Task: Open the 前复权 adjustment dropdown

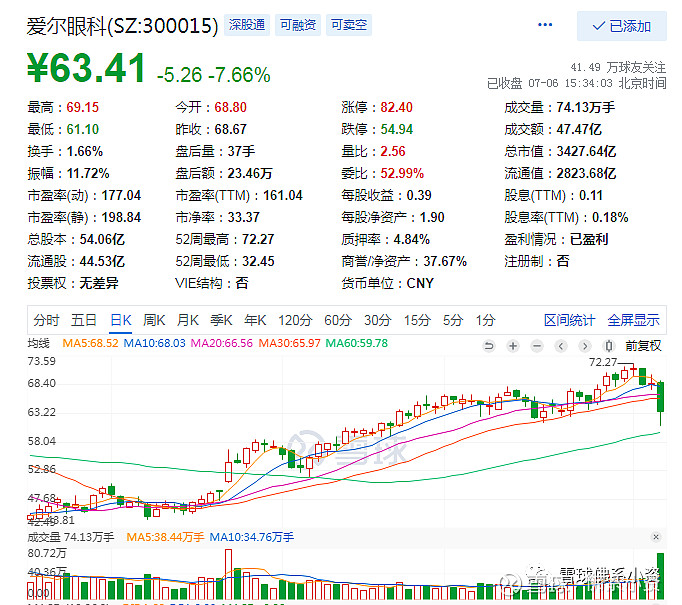Action: point(643,346)
